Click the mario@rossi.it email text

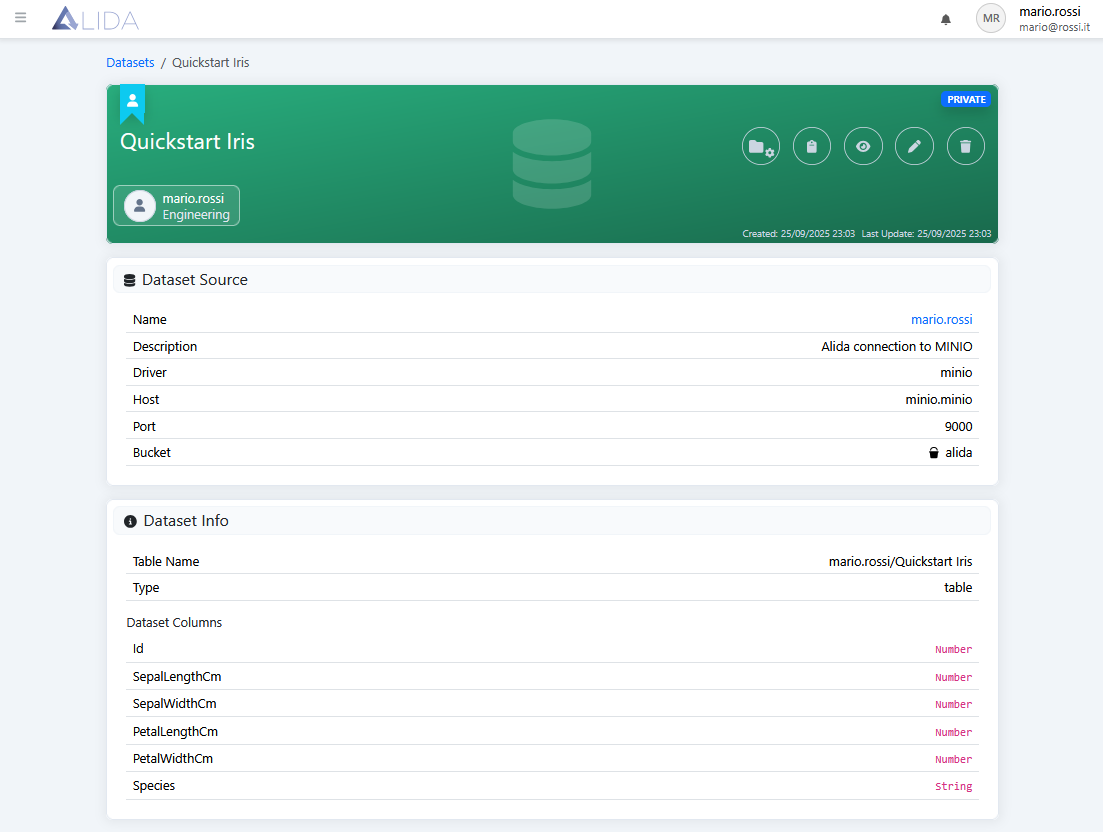tap(1054, 27)
